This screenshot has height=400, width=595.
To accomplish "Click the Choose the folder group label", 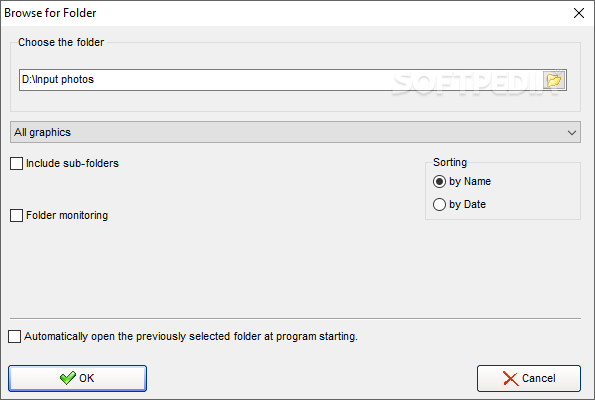I will click(x=61, y=42).
